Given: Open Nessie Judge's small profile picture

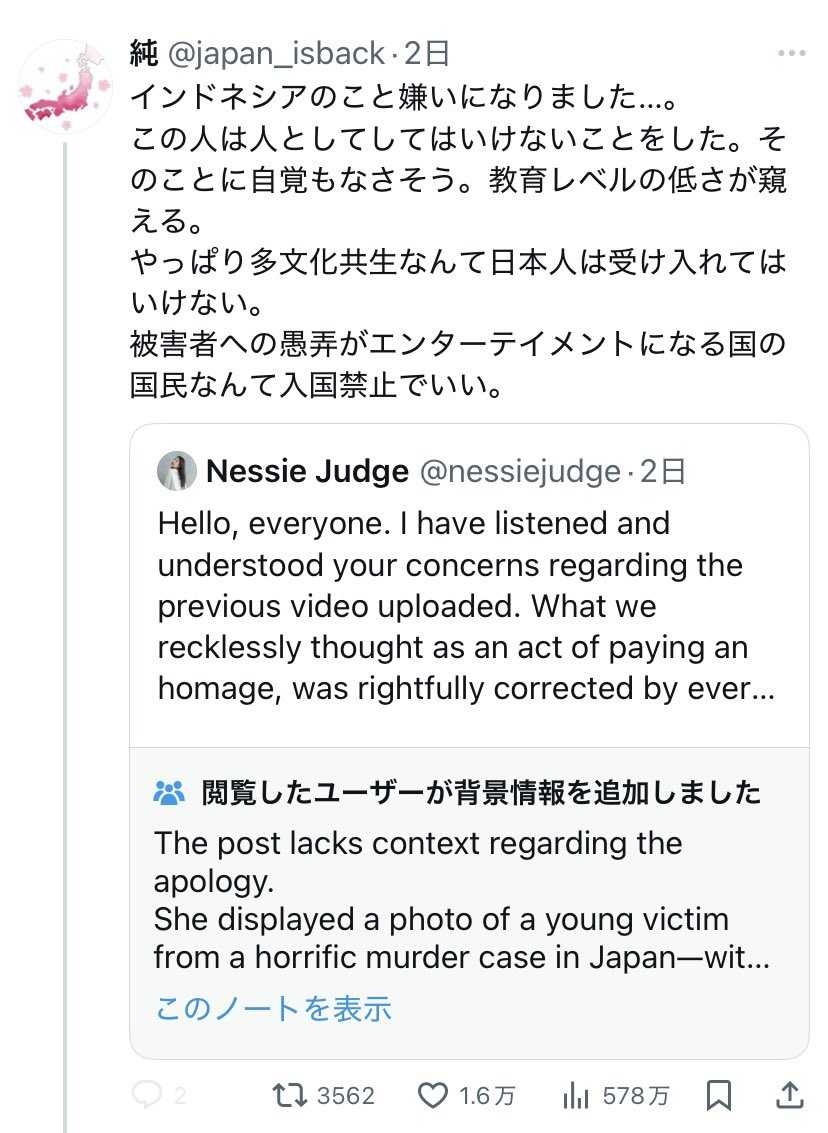Looking at the screenshot, I should pos(177,471).
